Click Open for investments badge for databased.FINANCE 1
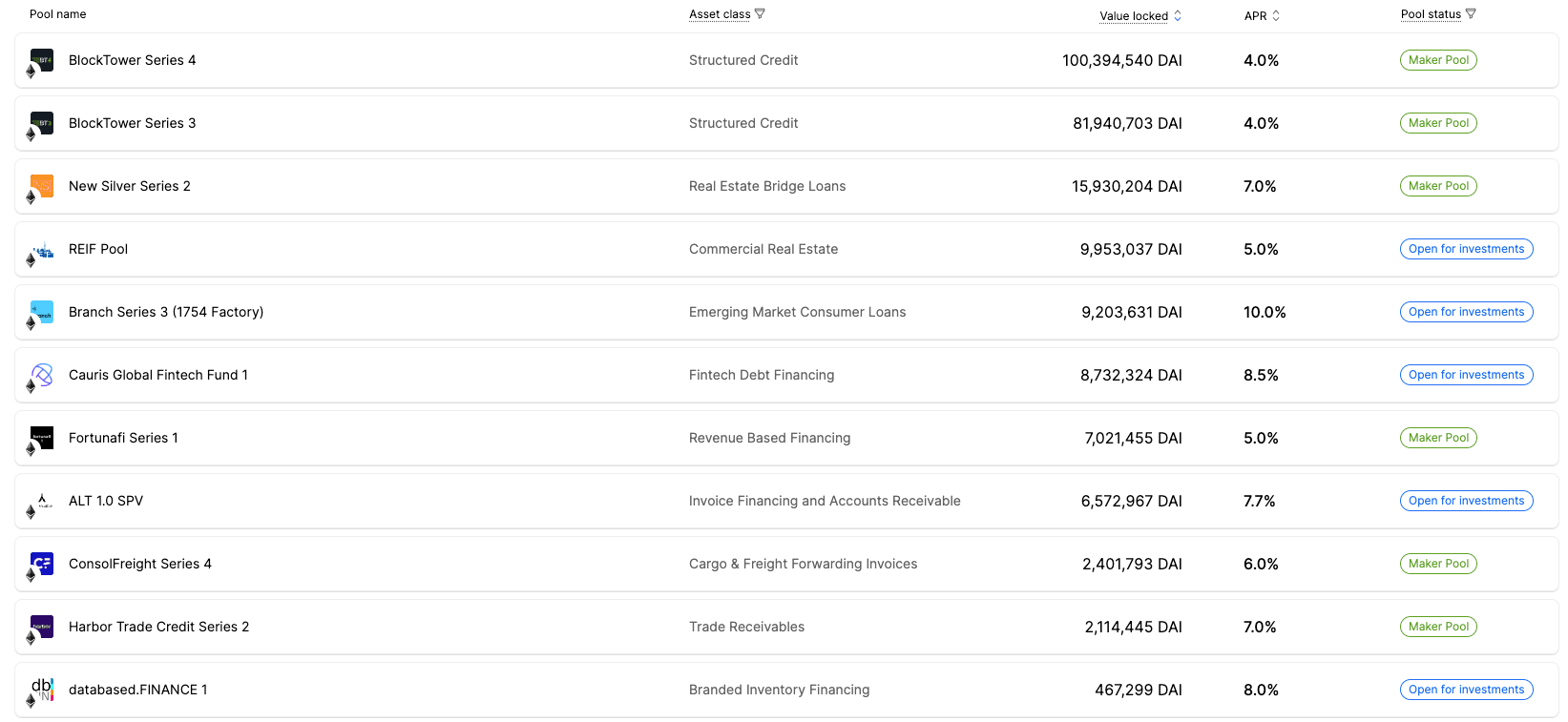Screen dimensions: 1568x722 (x=1466, y=690)
